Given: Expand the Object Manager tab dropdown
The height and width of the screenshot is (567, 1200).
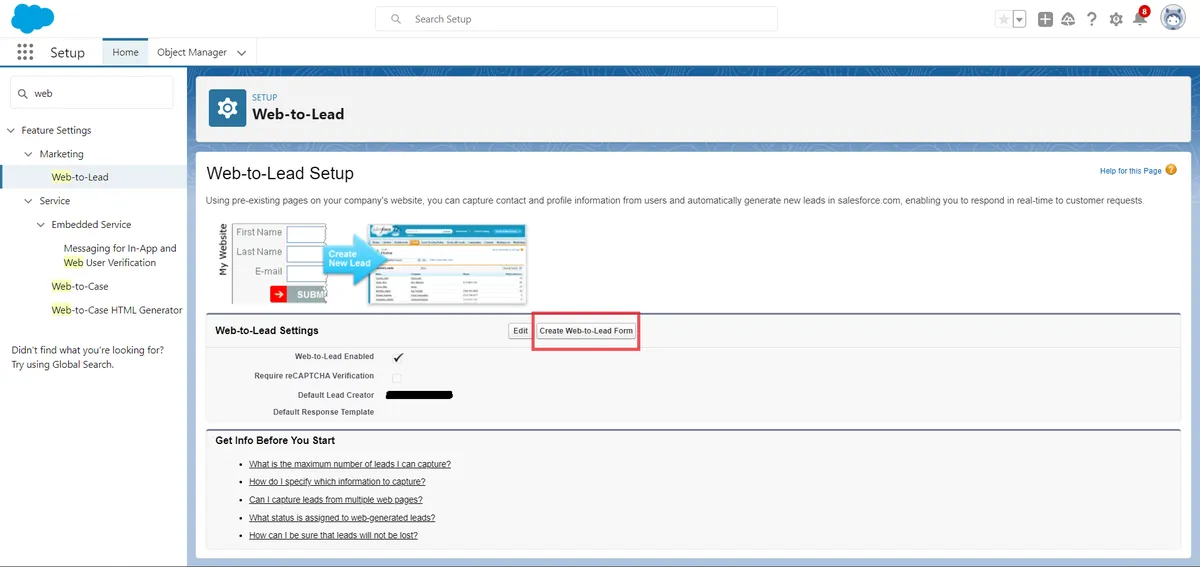Looking at the screenshot, I should coord(242,53).
